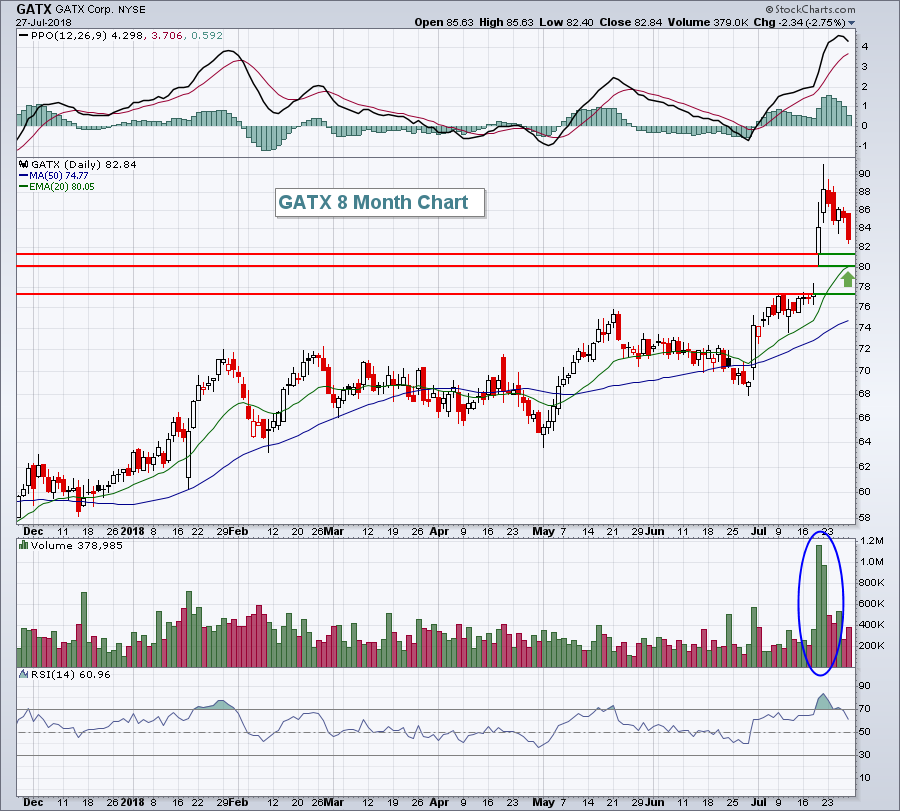The width and height of the screenshot is (900, 811).
Task: Click the 1.2M volume axis label
Action: point(871,541)
